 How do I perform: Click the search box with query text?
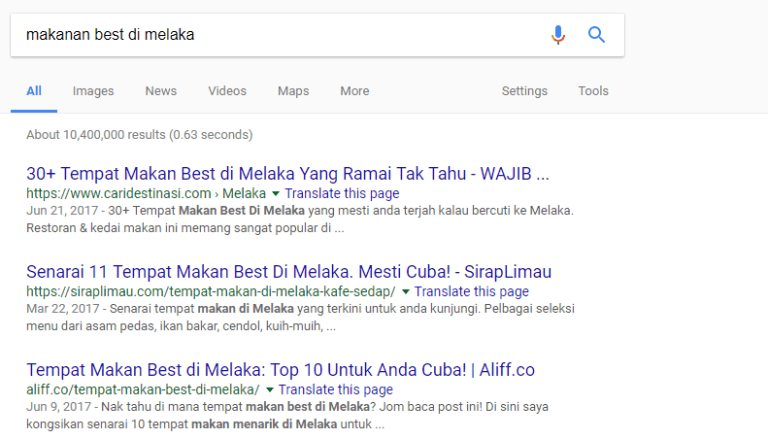(x=270, y=35)
